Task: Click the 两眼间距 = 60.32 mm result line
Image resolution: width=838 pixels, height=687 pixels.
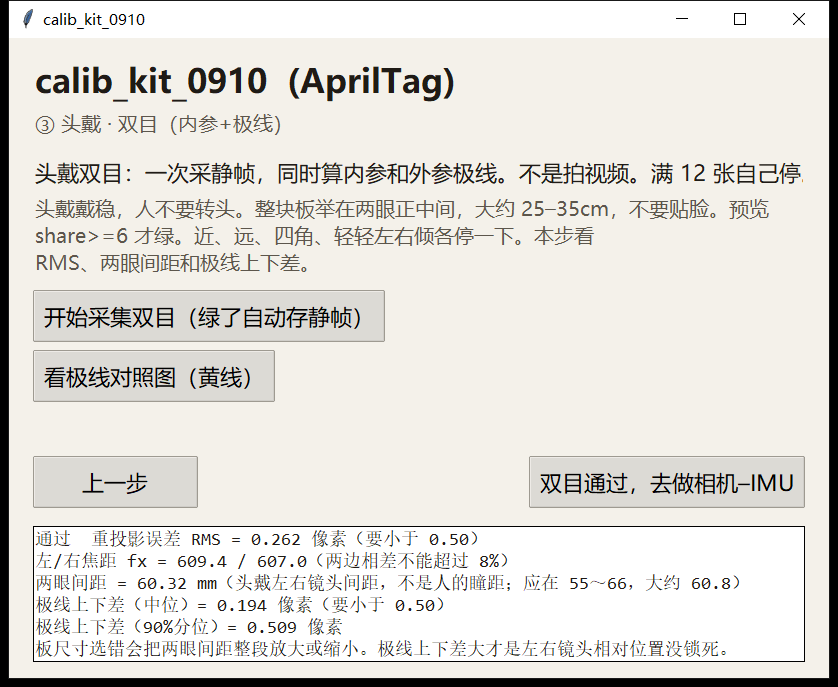Action: tap(389, 583)
